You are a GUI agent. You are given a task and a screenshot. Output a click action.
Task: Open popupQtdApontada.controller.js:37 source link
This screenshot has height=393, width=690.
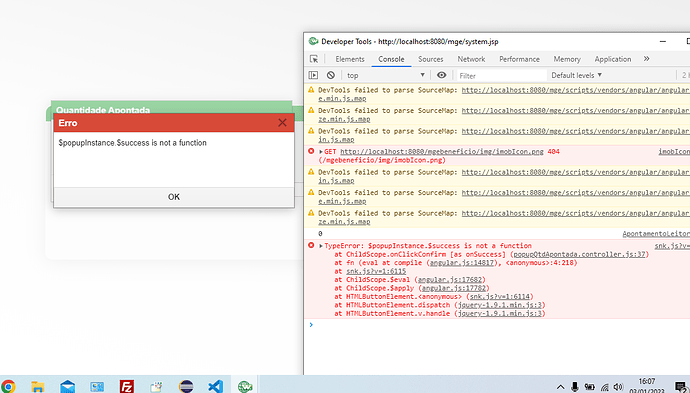[580, 254]
